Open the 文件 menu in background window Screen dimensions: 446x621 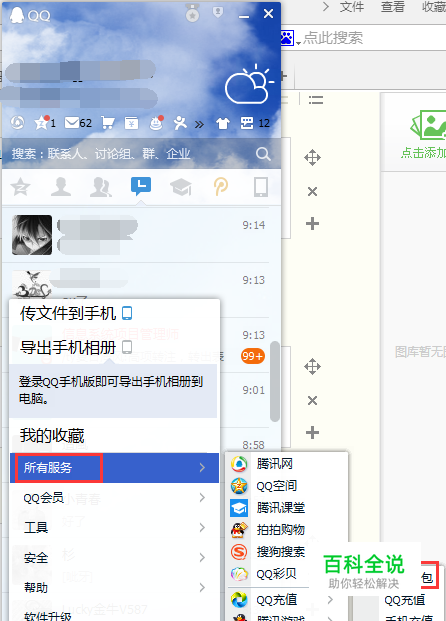(x=351, y=7)
